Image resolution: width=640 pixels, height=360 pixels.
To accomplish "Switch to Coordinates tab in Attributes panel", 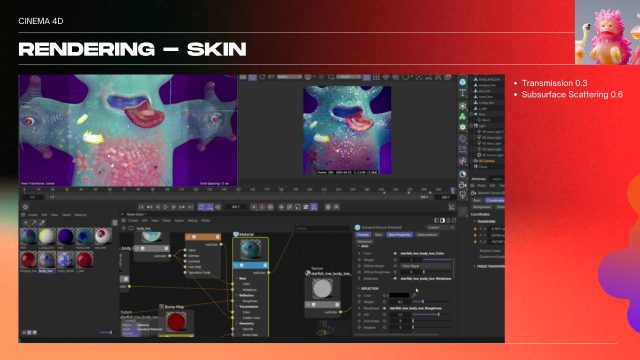I will click(495, 200).
